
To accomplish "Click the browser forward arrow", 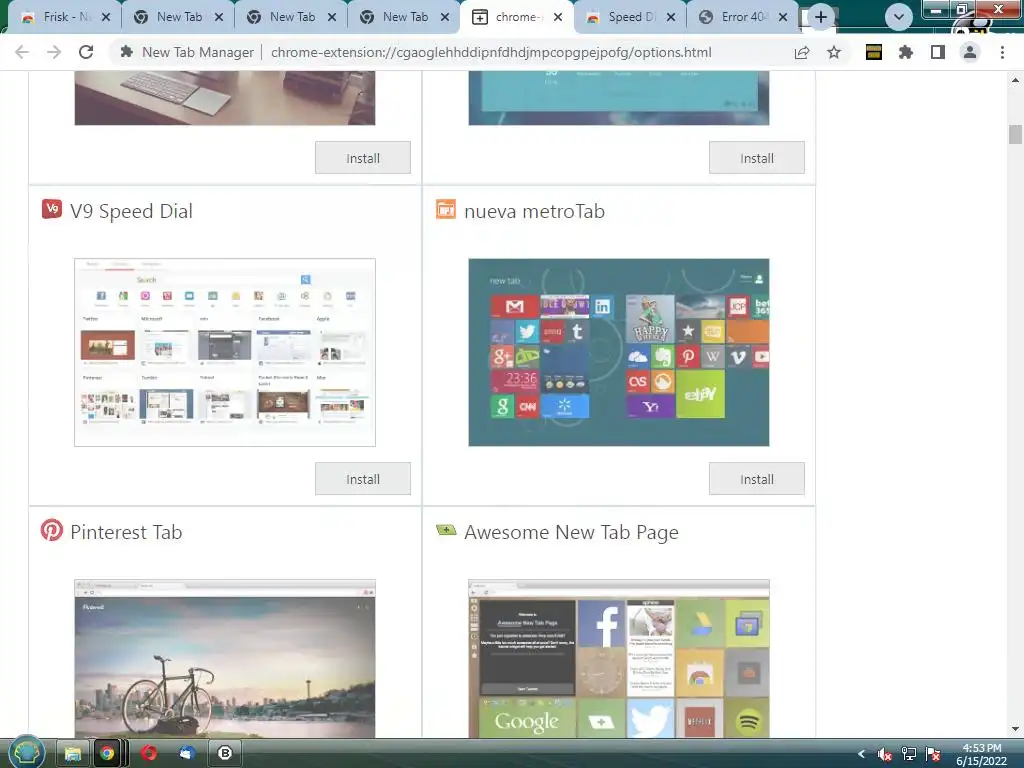I will (x=54, y=52).
